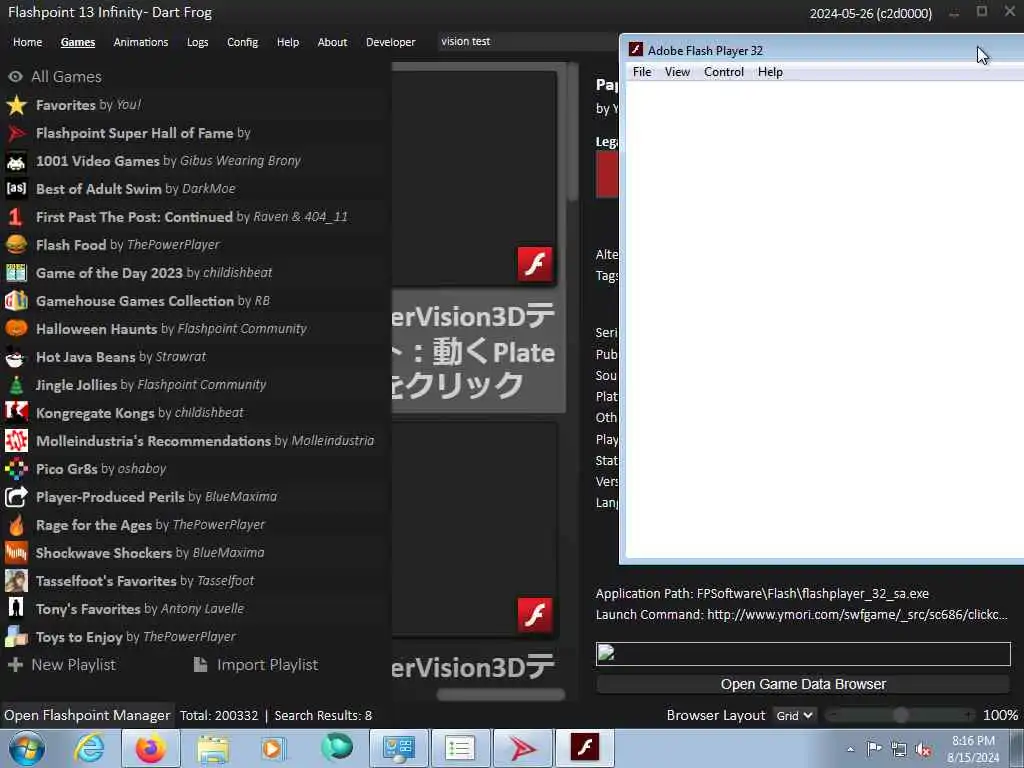This screenshot has height=768, width=1024.
Task: Click the game grid horizontal scrollbar
Action: [x=500, y=695]
